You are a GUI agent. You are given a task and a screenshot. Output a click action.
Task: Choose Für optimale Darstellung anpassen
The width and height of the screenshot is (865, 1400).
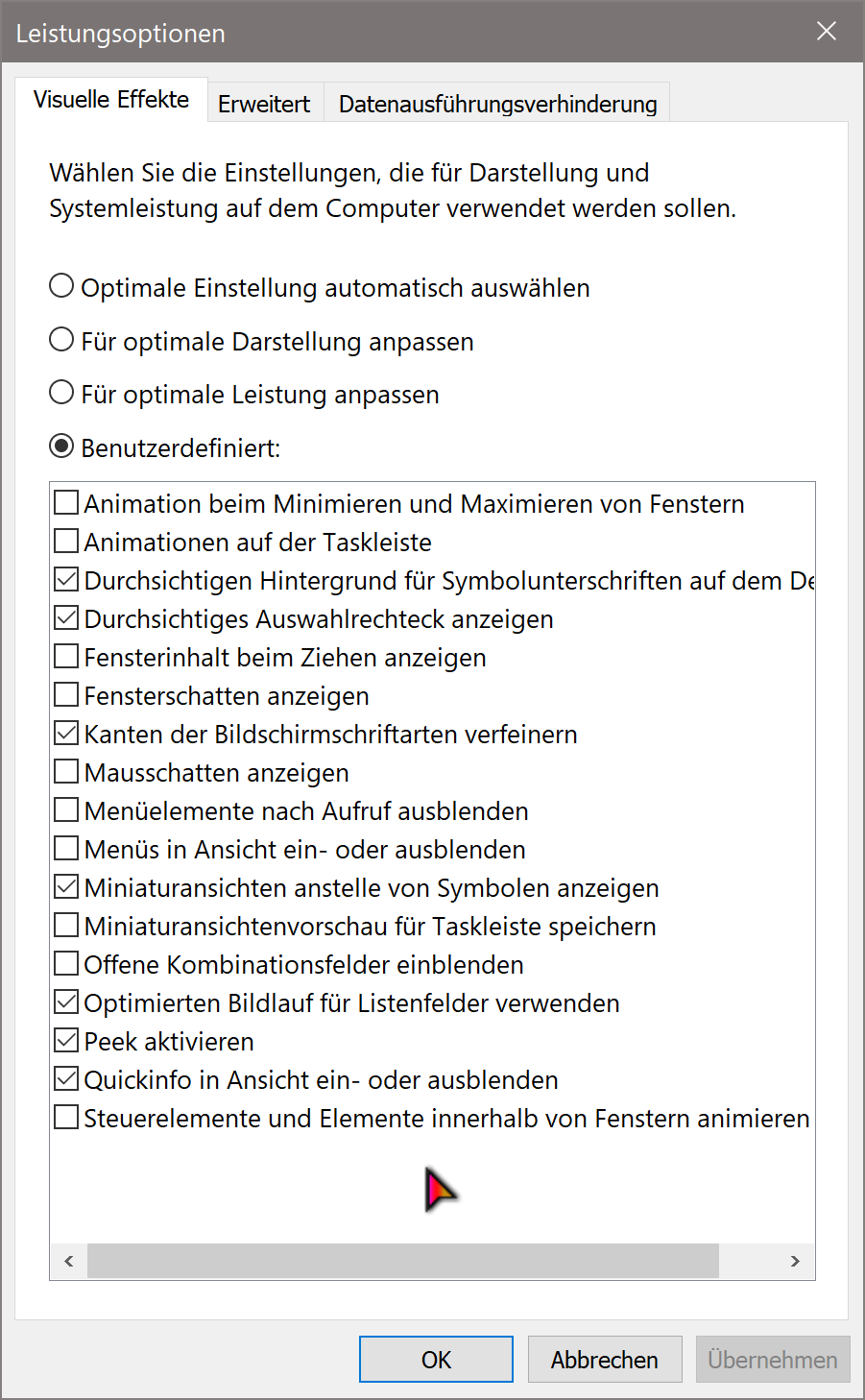[x=61, y=340]
